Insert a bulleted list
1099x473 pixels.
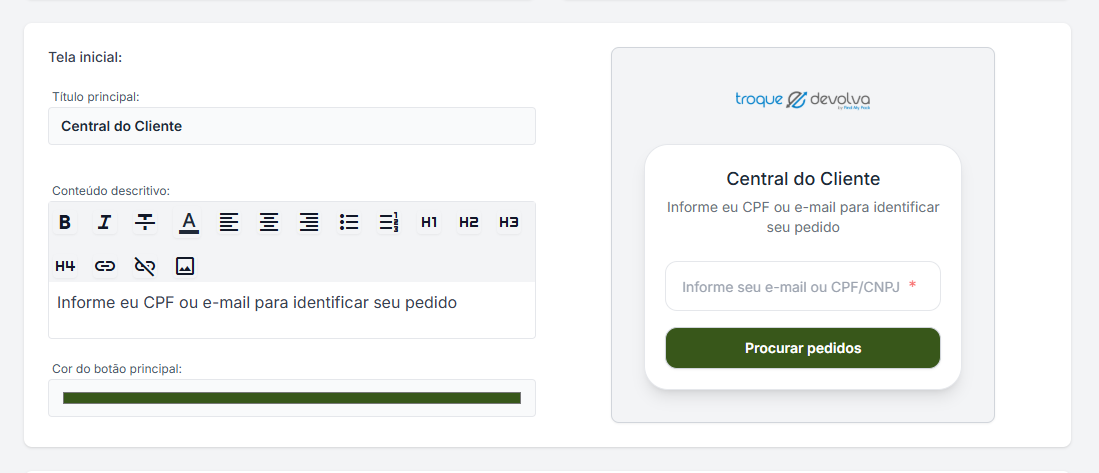point(349,222)
